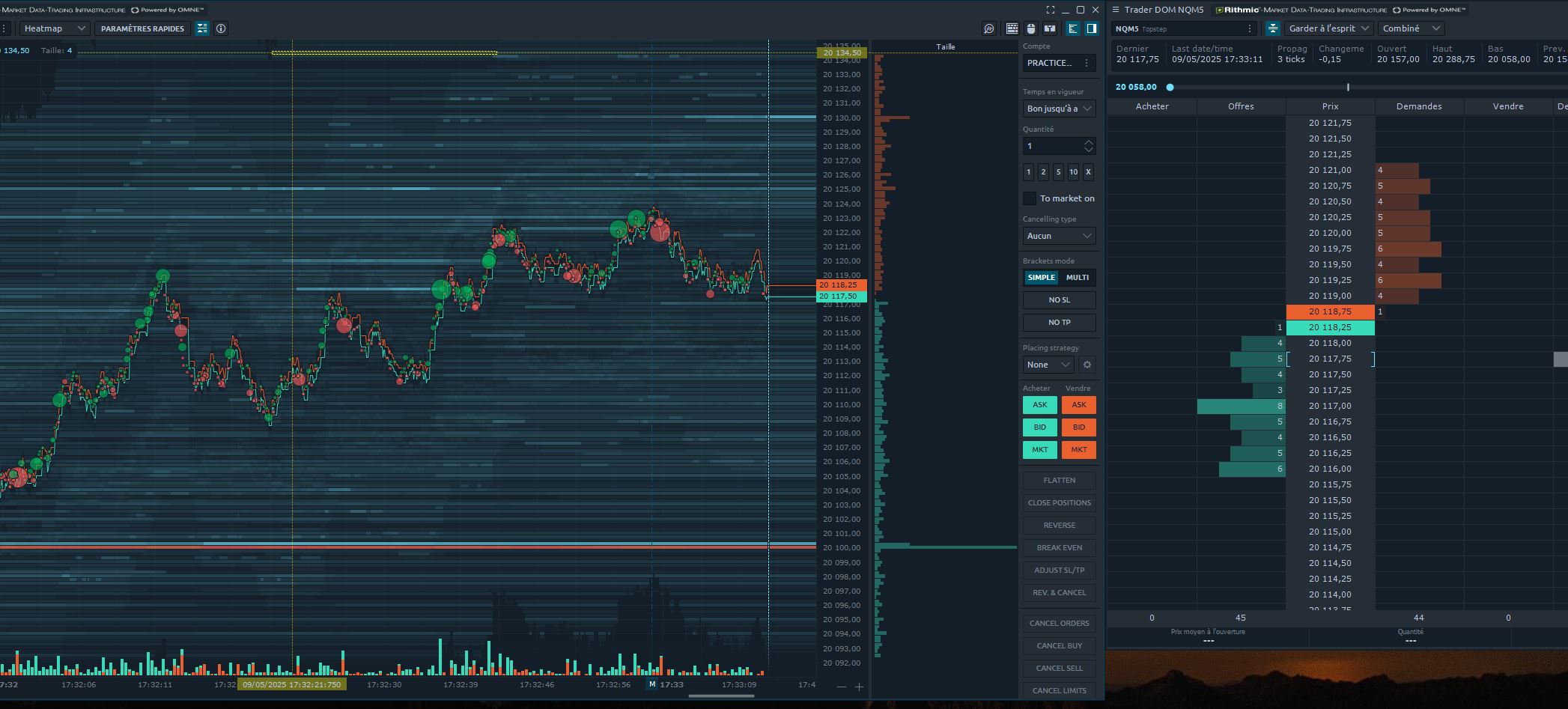Click the DOM center-on-price icon

pos(1273,28)
